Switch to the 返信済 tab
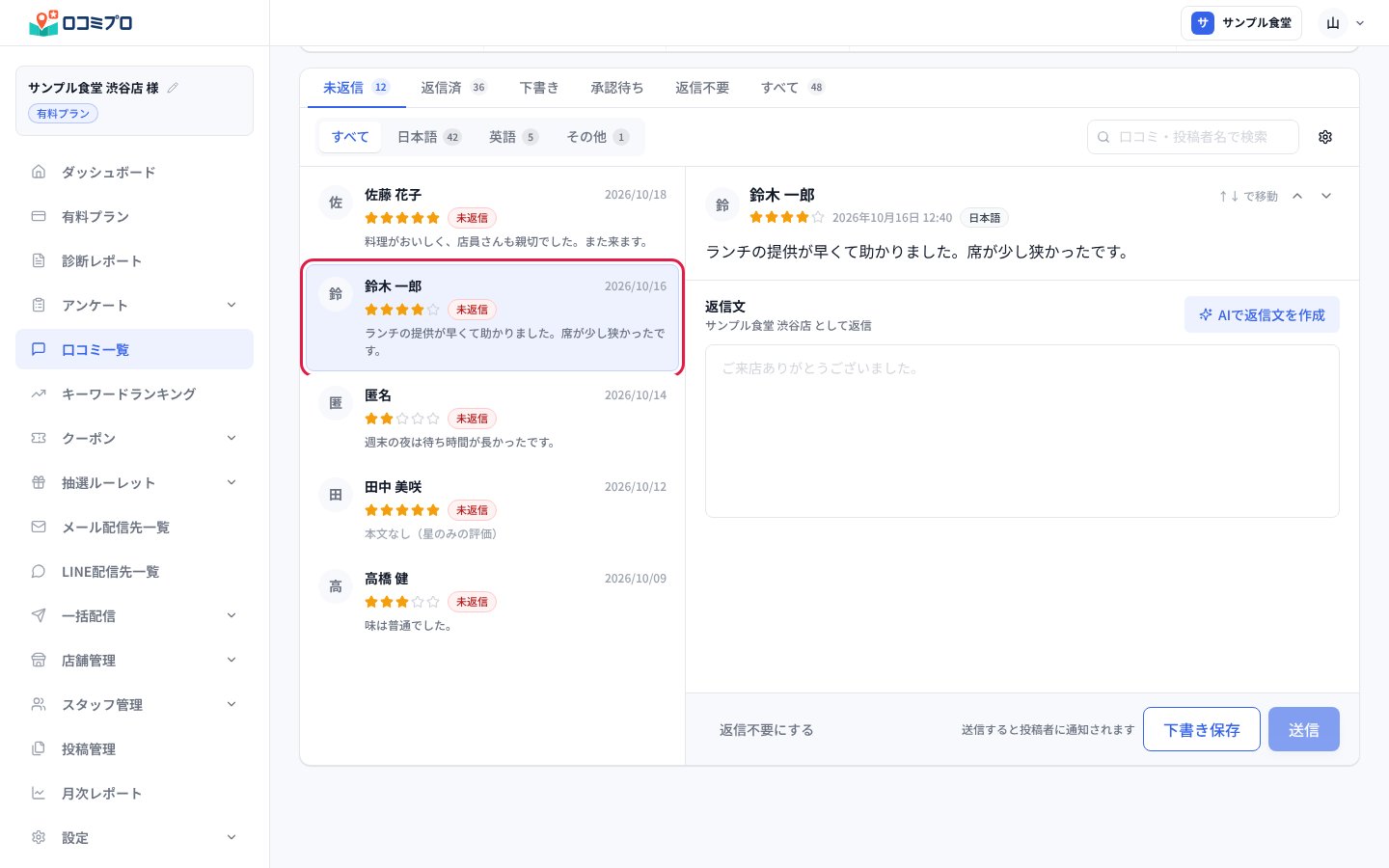This screenshot has width=1389, height=868. (x=453, y=88)
